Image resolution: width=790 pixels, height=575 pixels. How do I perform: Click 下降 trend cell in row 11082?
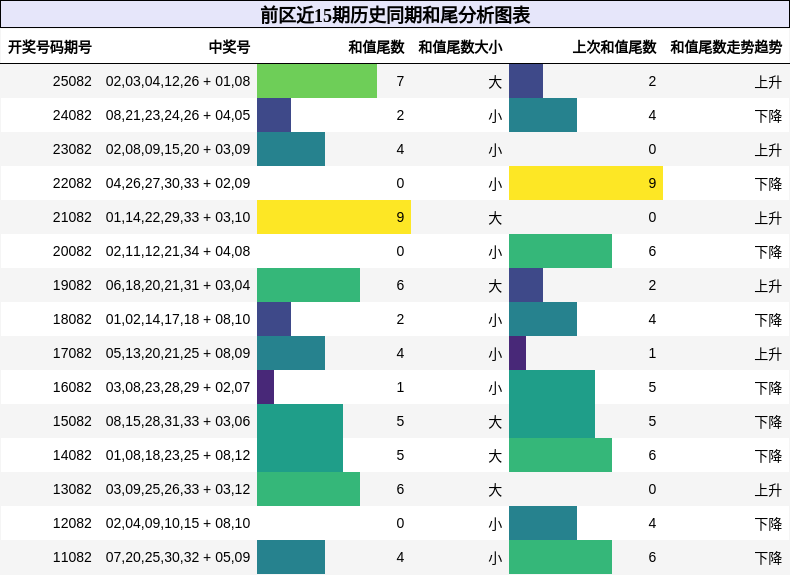click(x=768, y=558)
